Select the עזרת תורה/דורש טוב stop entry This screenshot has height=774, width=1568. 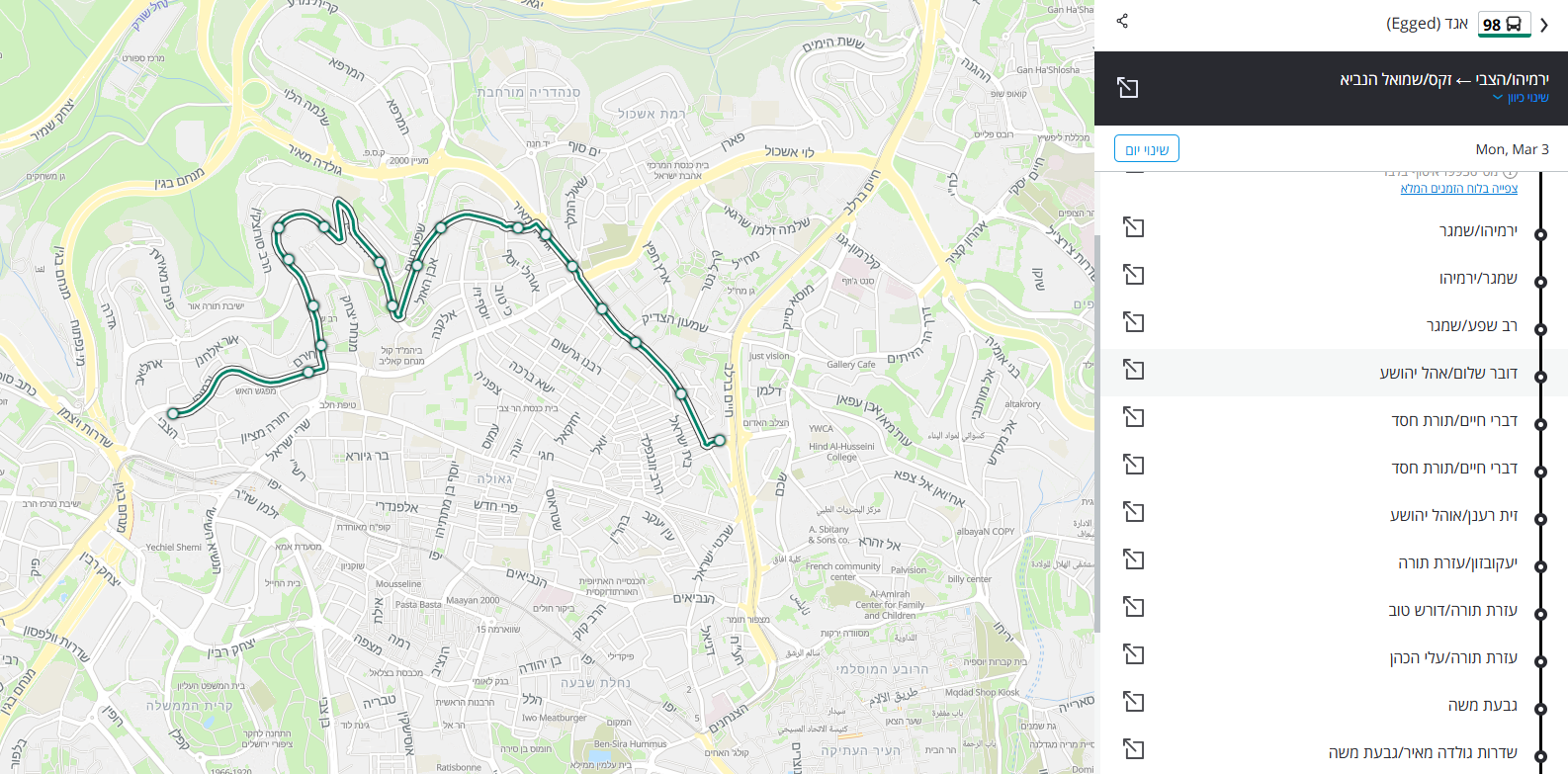tap(1453, 610)
